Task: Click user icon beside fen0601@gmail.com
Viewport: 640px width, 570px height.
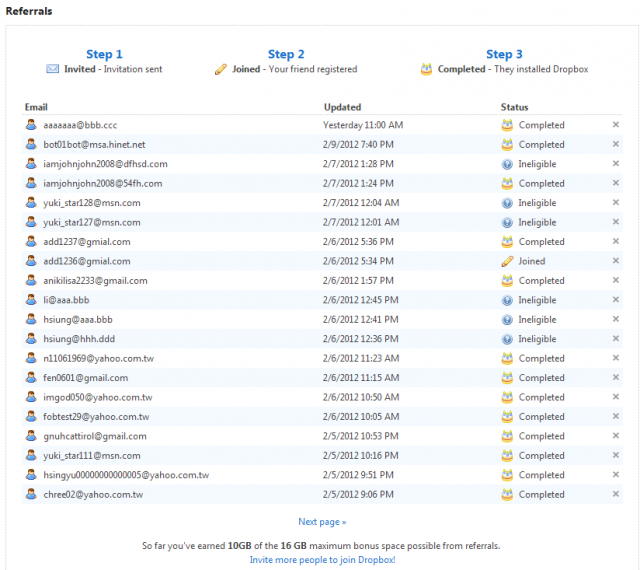Action: tap(31, 377)
